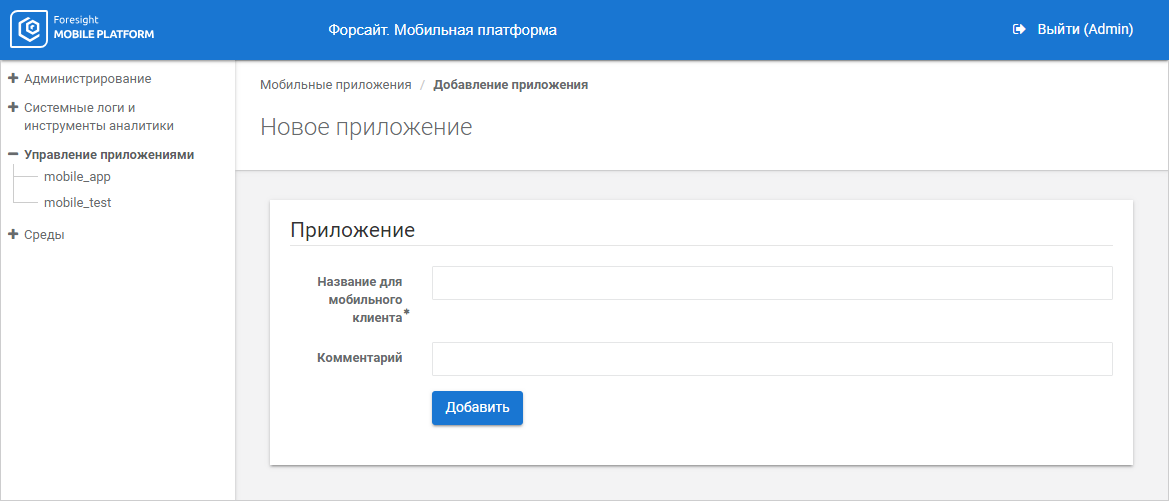Log out via Выйти (Admin)
This screenshot has width=1169, height=501.
(x=1085, y=30)
